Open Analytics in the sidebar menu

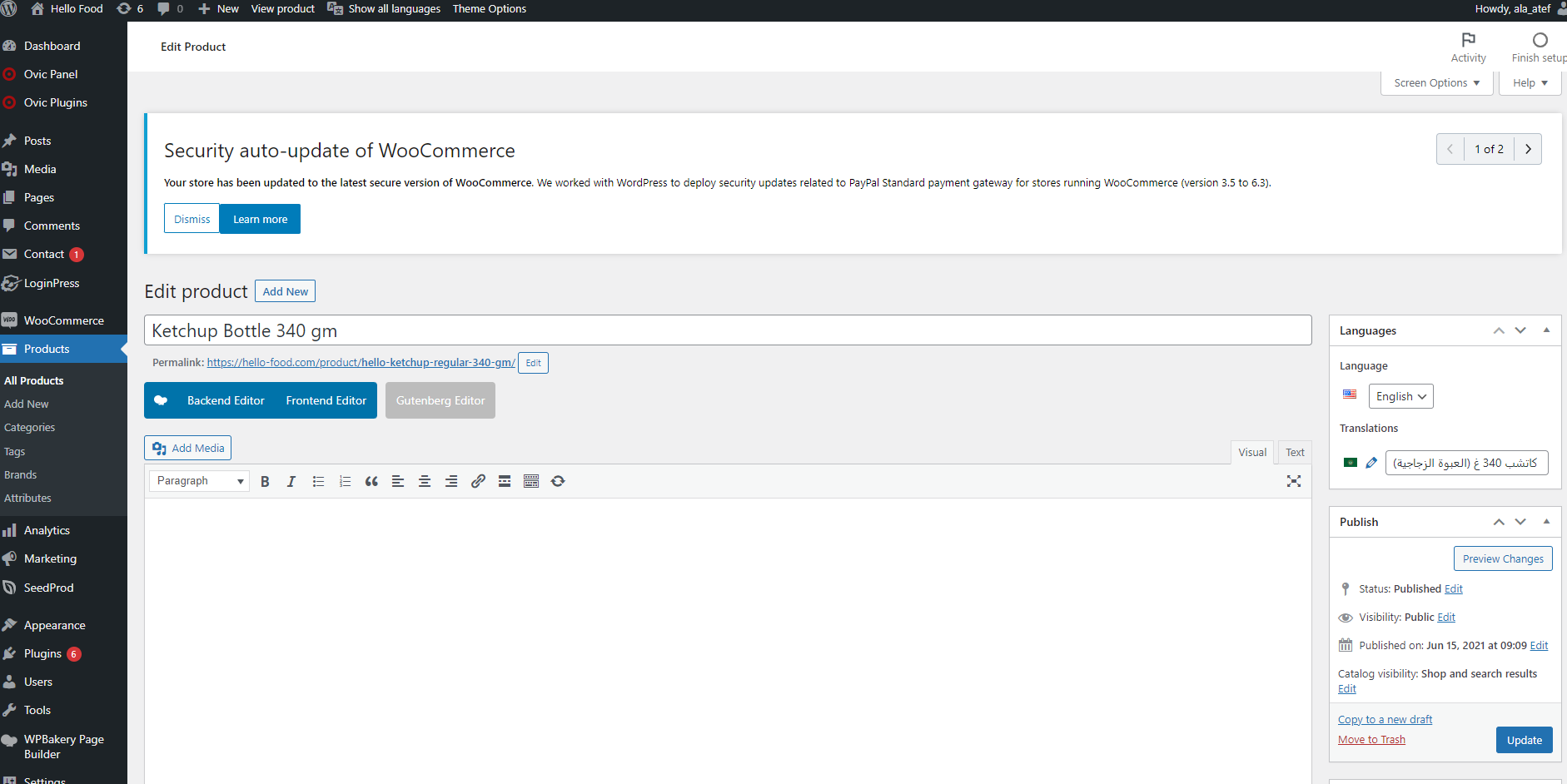(63, 530)
